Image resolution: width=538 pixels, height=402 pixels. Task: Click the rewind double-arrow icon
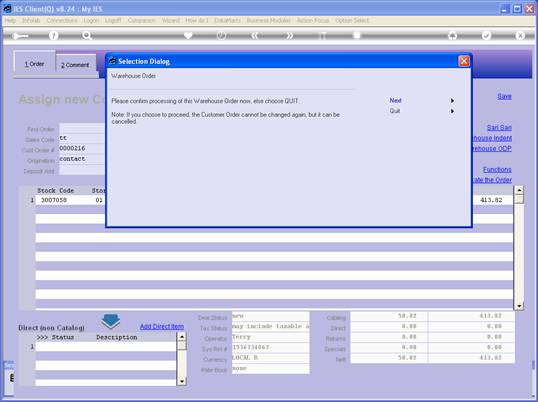click(x=255, y=35)
